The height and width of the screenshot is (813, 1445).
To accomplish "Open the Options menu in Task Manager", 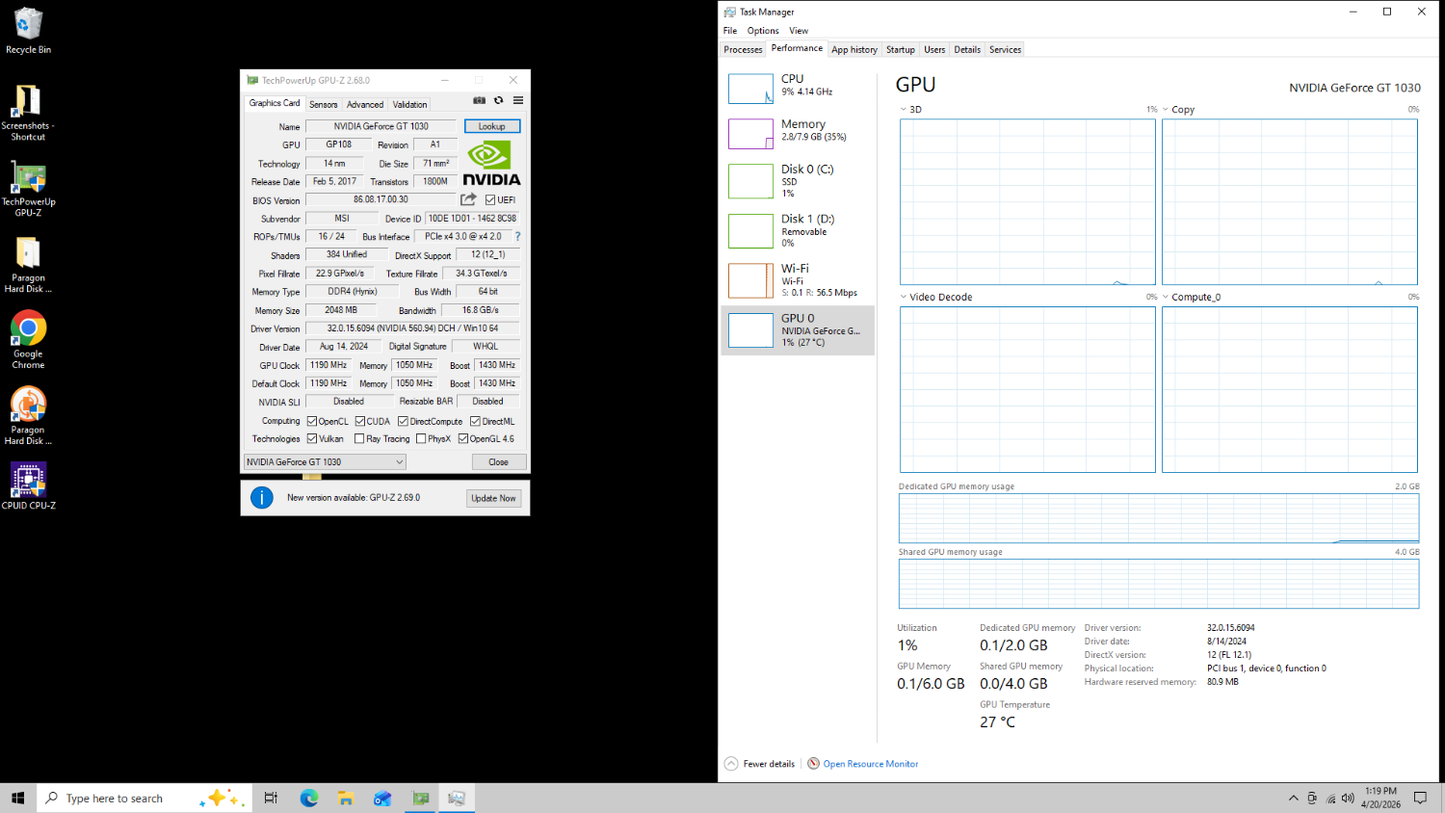I will (763, 31).
